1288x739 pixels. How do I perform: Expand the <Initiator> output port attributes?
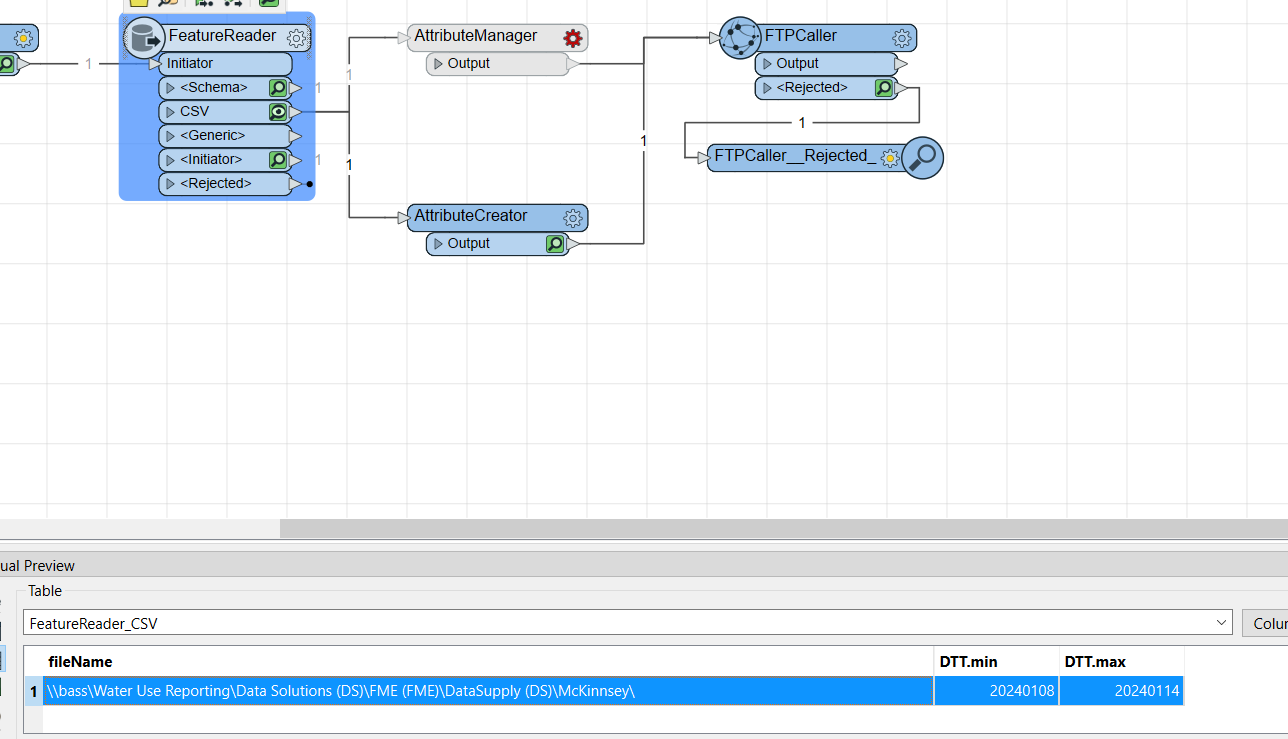[x=170, y=160]
